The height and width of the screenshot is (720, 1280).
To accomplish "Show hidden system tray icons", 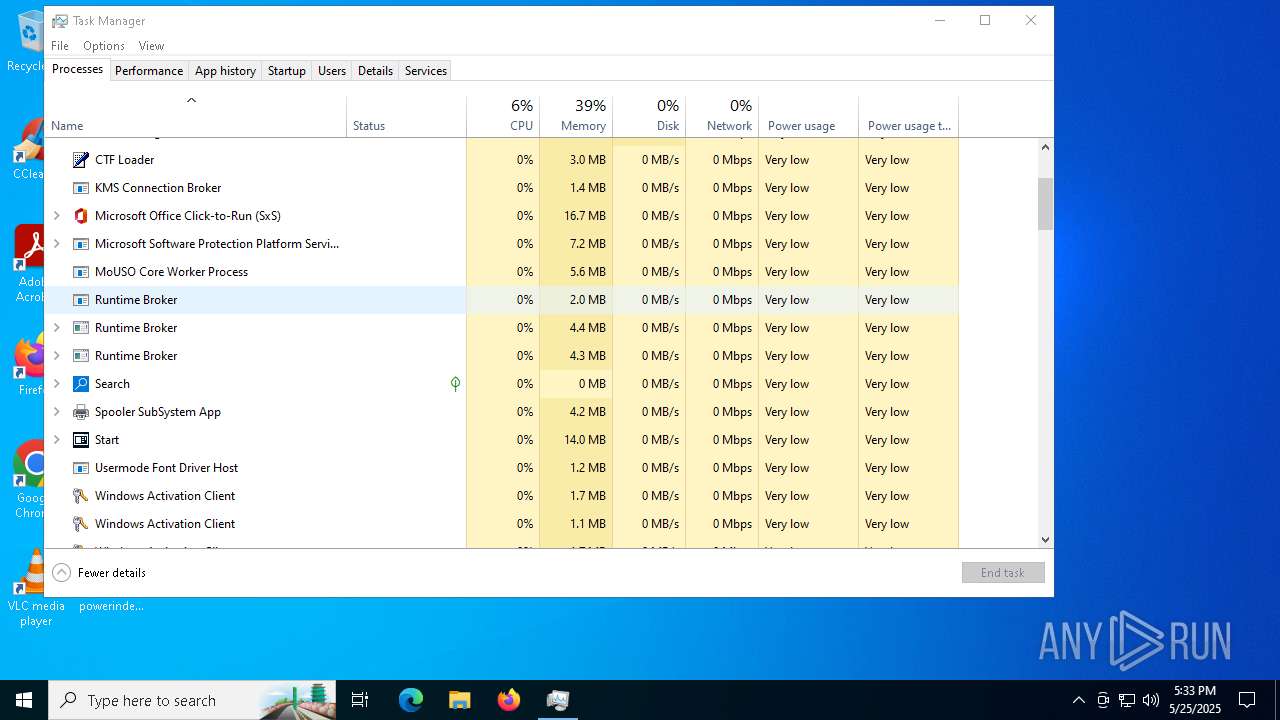I will 1078,700.
